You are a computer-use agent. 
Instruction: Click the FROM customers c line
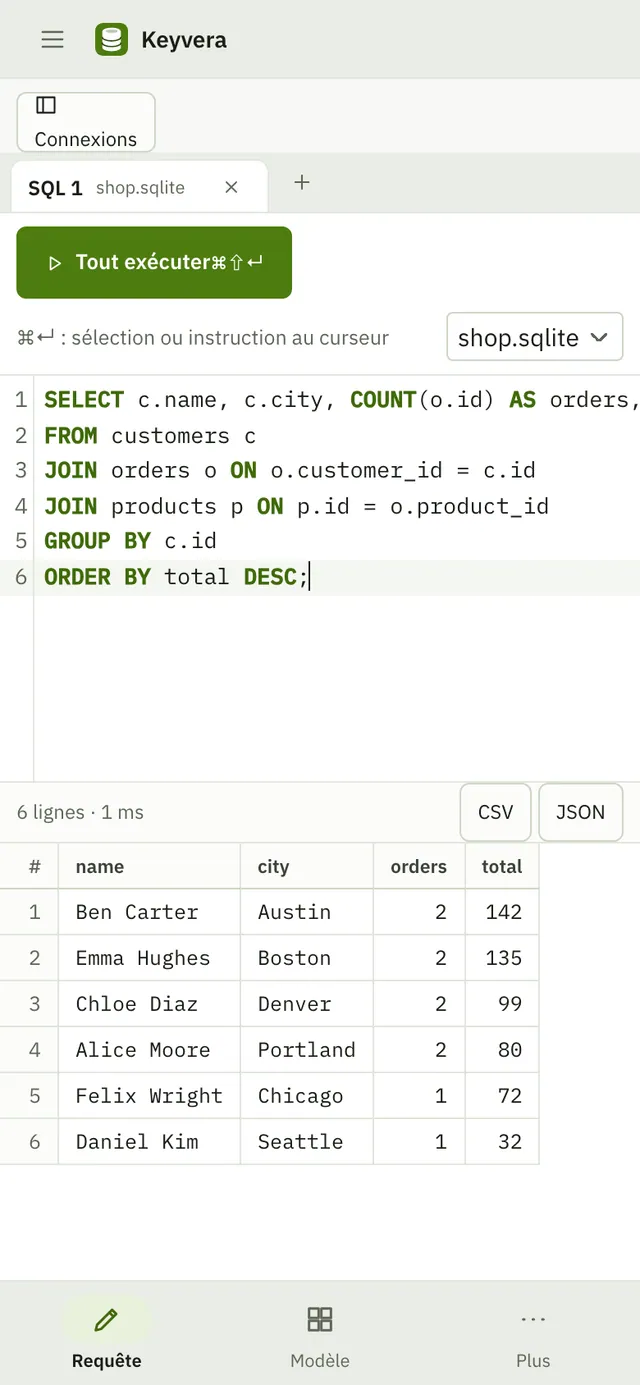[x=338, y=436]
